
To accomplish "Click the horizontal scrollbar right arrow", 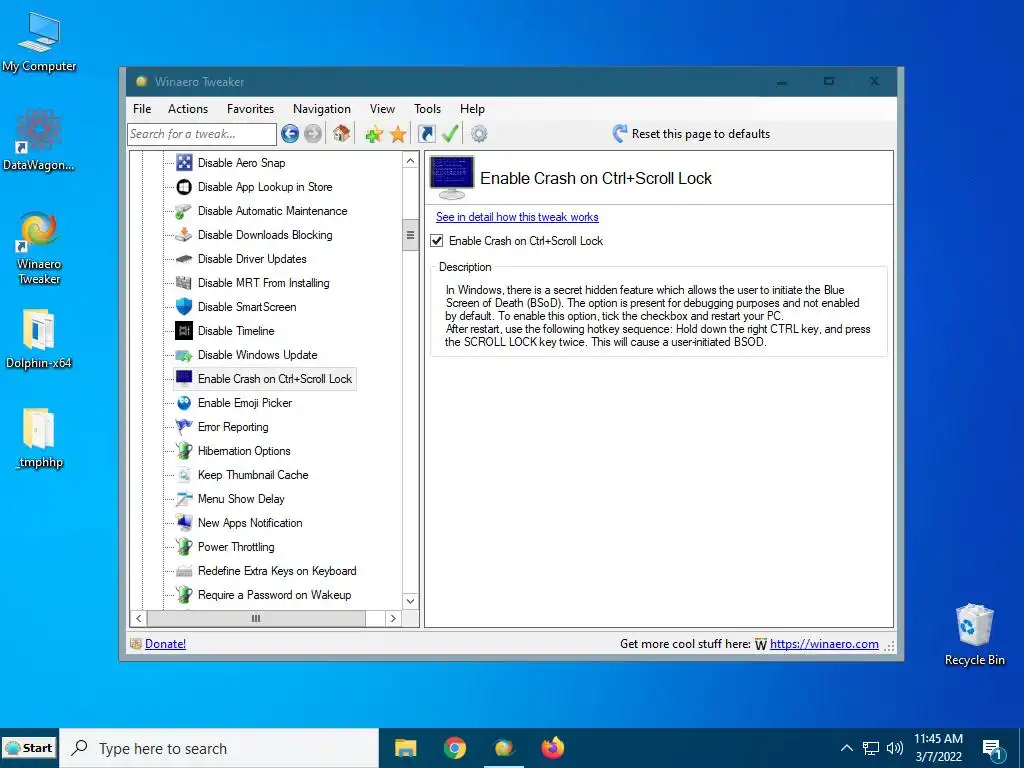I will click(x=392, y=618).
